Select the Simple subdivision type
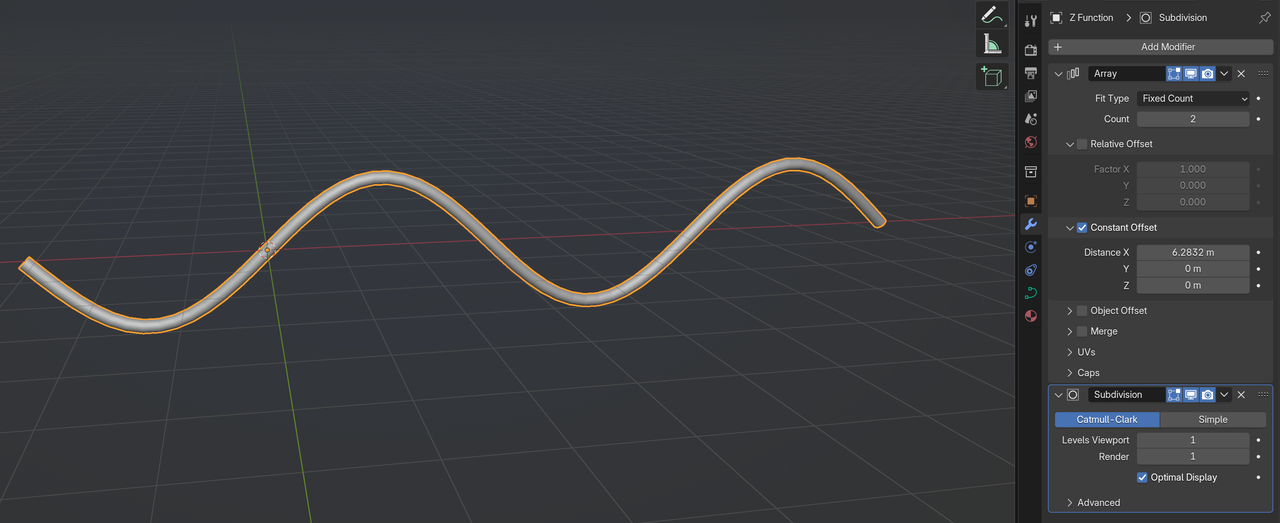This screenshot has height=523, width=1280. [x=1213, y=420]
